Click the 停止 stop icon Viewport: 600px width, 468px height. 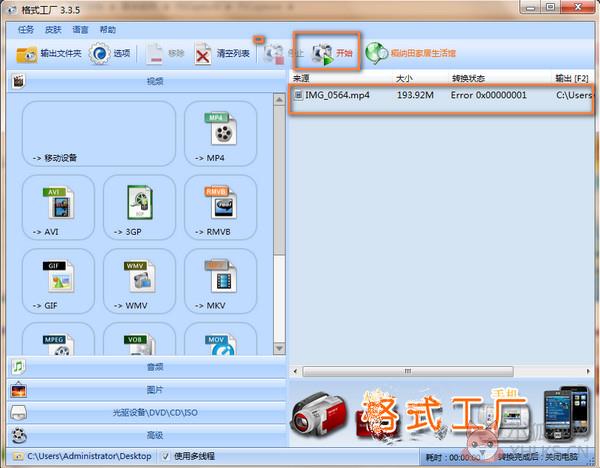pyautogui.click(x=274, y=54)
